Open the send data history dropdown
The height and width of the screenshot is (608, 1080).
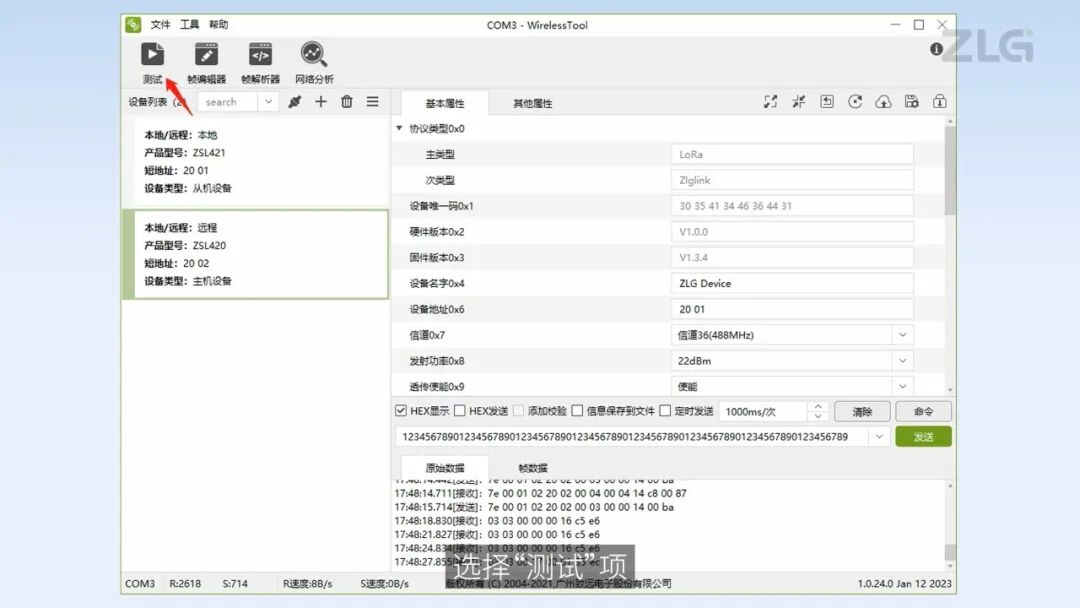tap(879, 437)
